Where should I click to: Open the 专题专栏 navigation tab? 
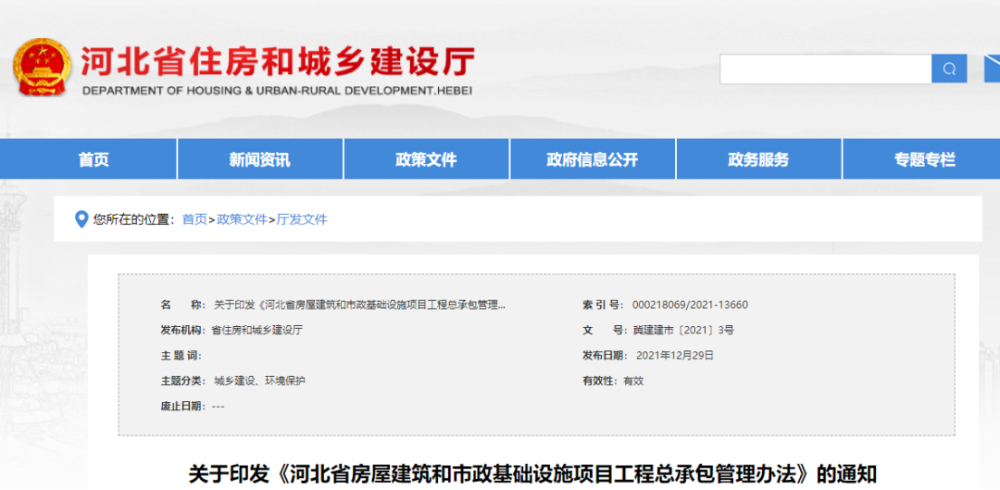[x=922, y=160]
